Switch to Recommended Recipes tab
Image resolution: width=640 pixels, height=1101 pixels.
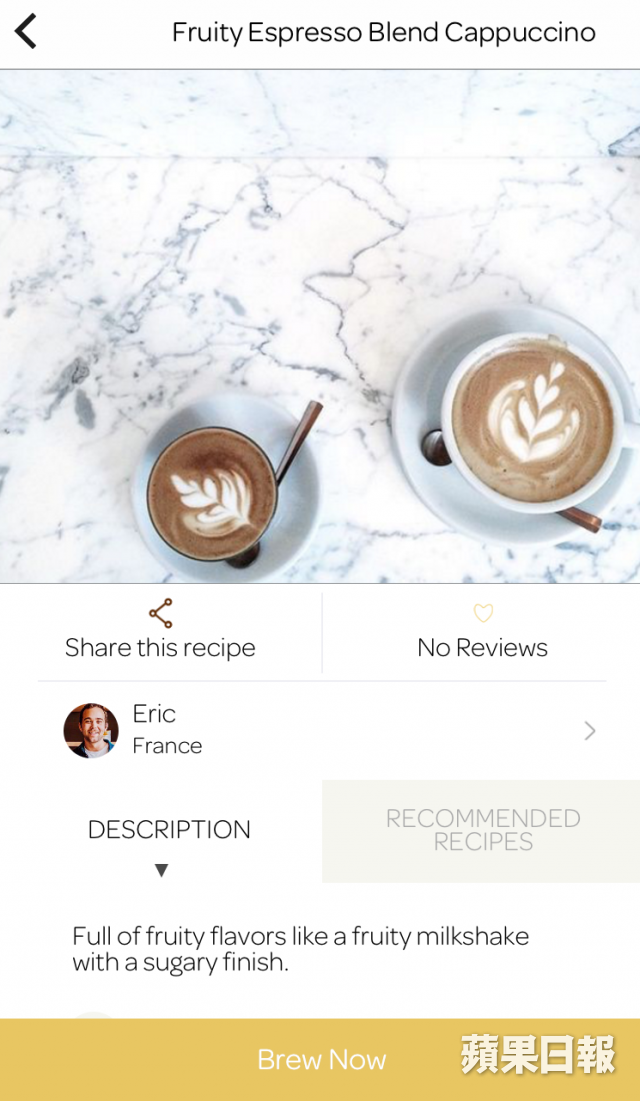click(x=481, y=831)
